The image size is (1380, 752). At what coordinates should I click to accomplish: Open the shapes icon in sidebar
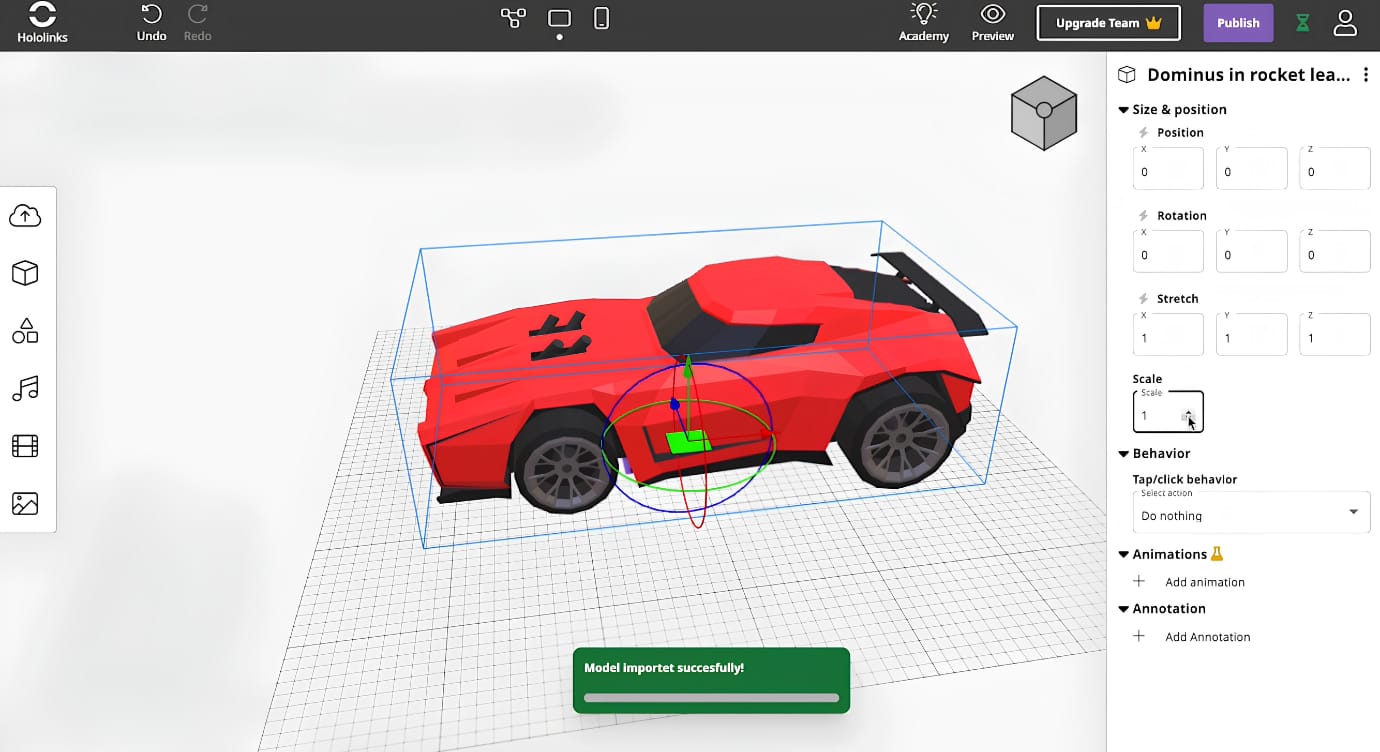coord(25,331)
